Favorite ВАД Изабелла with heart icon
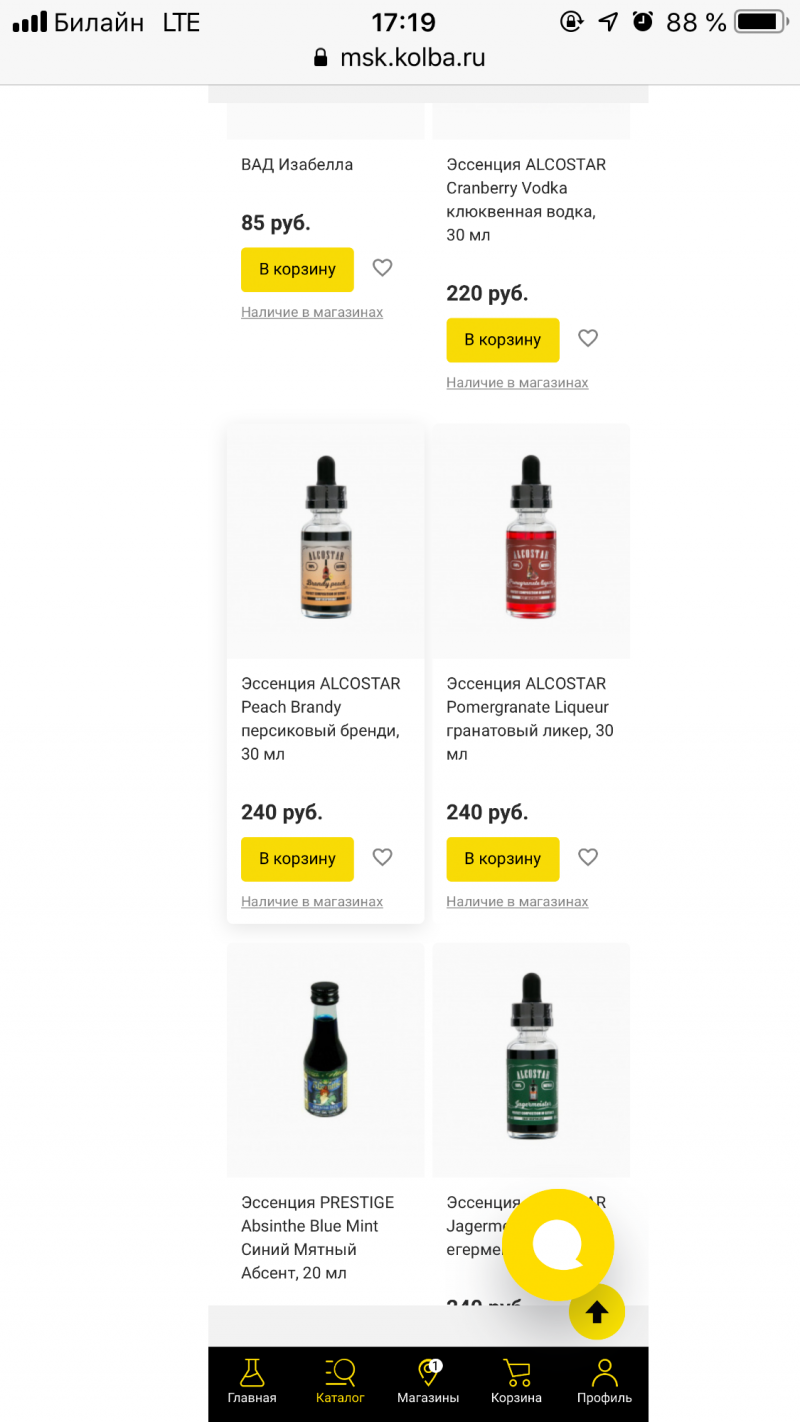The image size is (800, 1422). [x=382, y=268]
